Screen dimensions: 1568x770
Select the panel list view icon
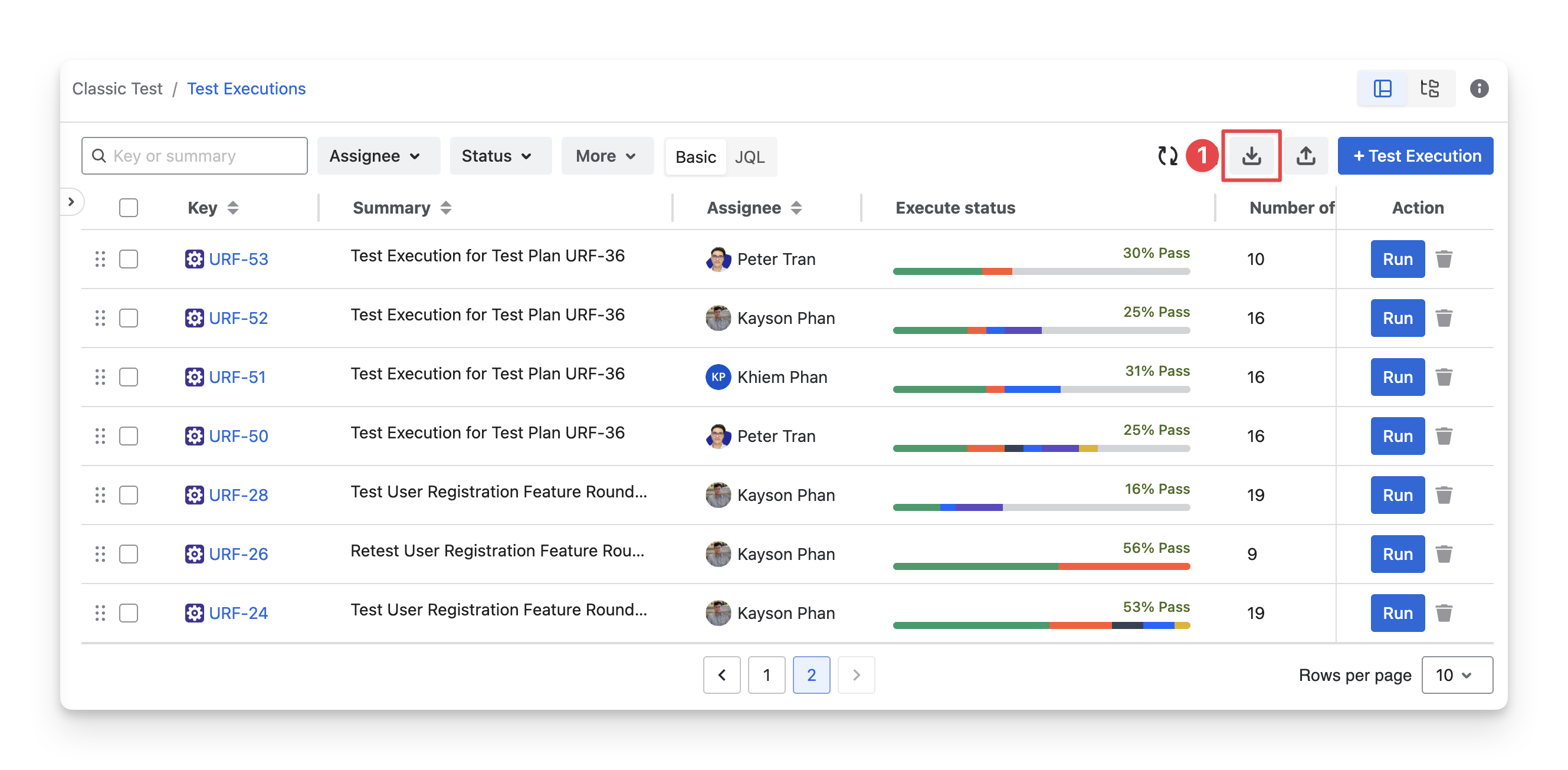pos(1382,89)
